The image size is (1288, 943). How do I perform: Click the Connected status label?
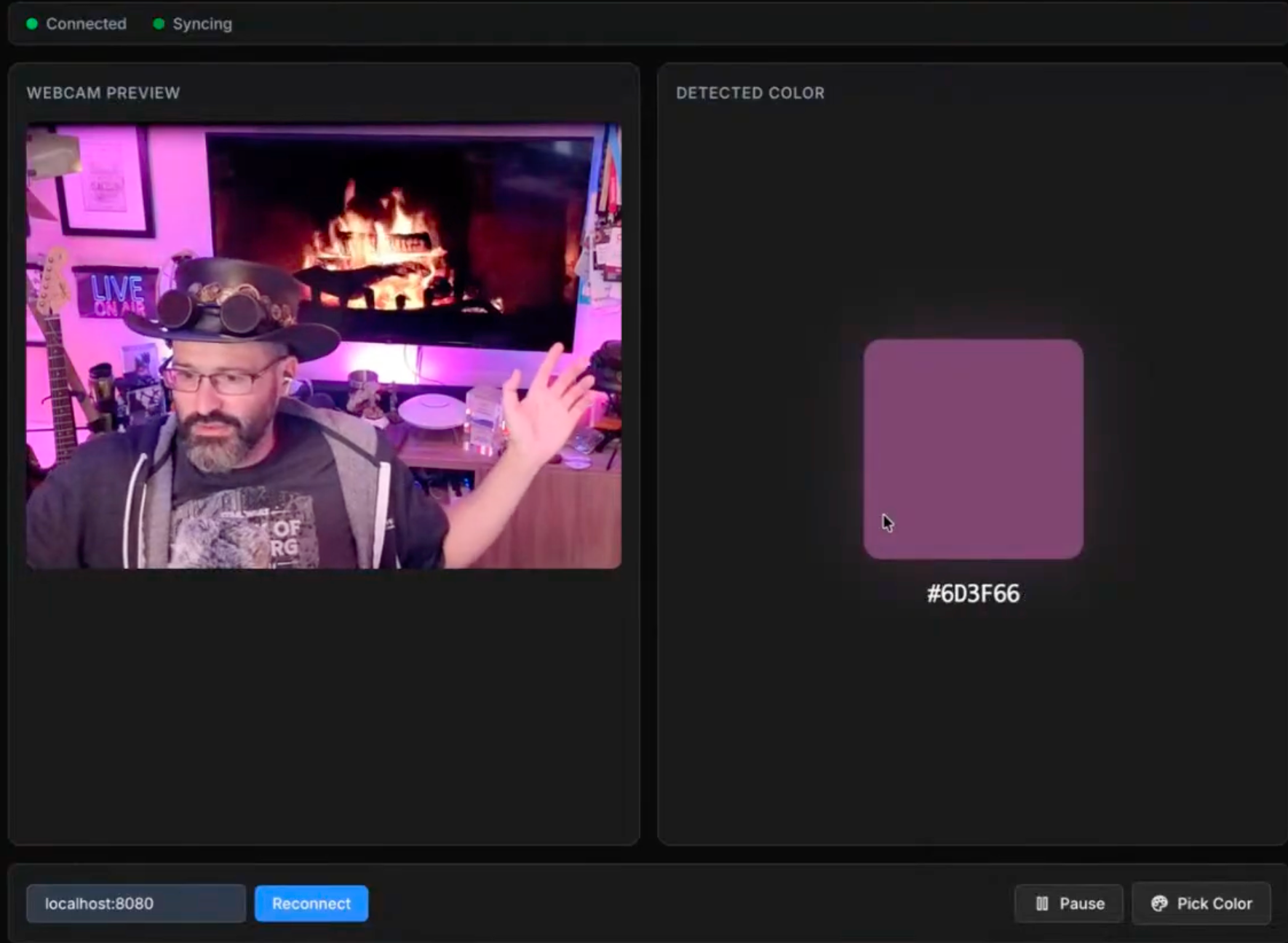(x=86, y=23)
